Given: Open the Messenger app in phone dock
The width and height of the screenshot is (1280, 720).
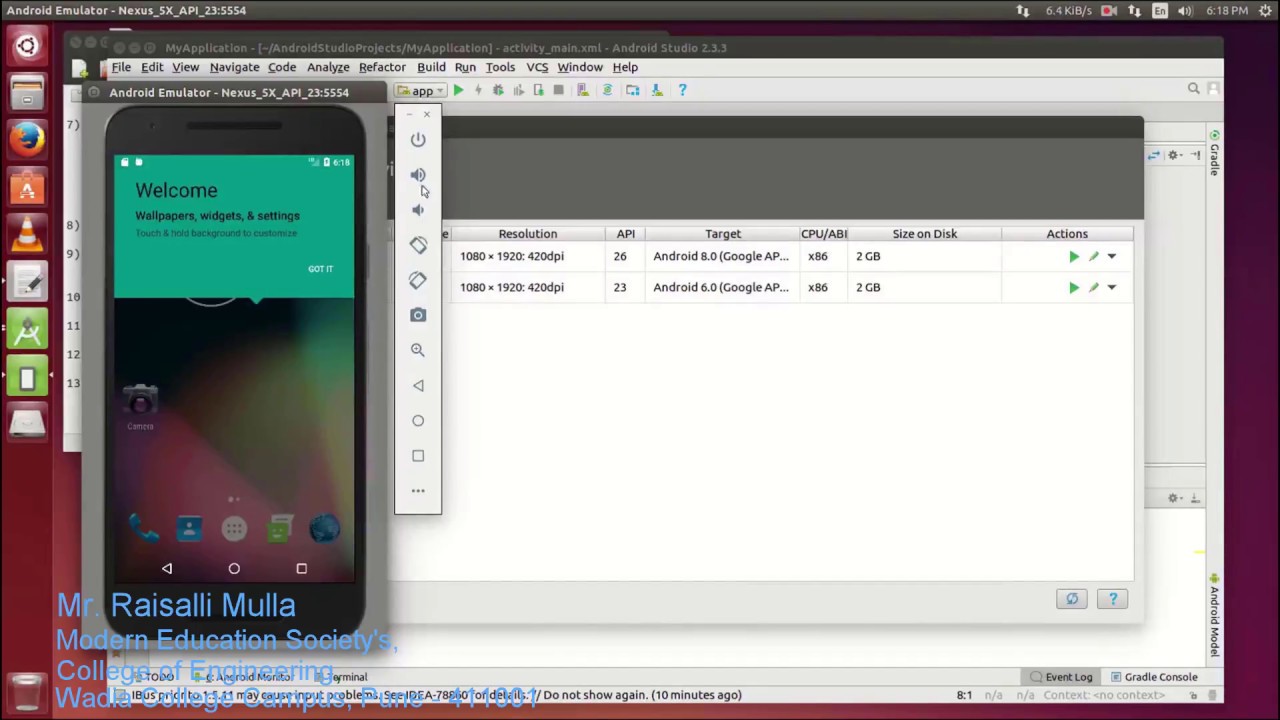Looking at the screenshot, I should click(279, 529).
